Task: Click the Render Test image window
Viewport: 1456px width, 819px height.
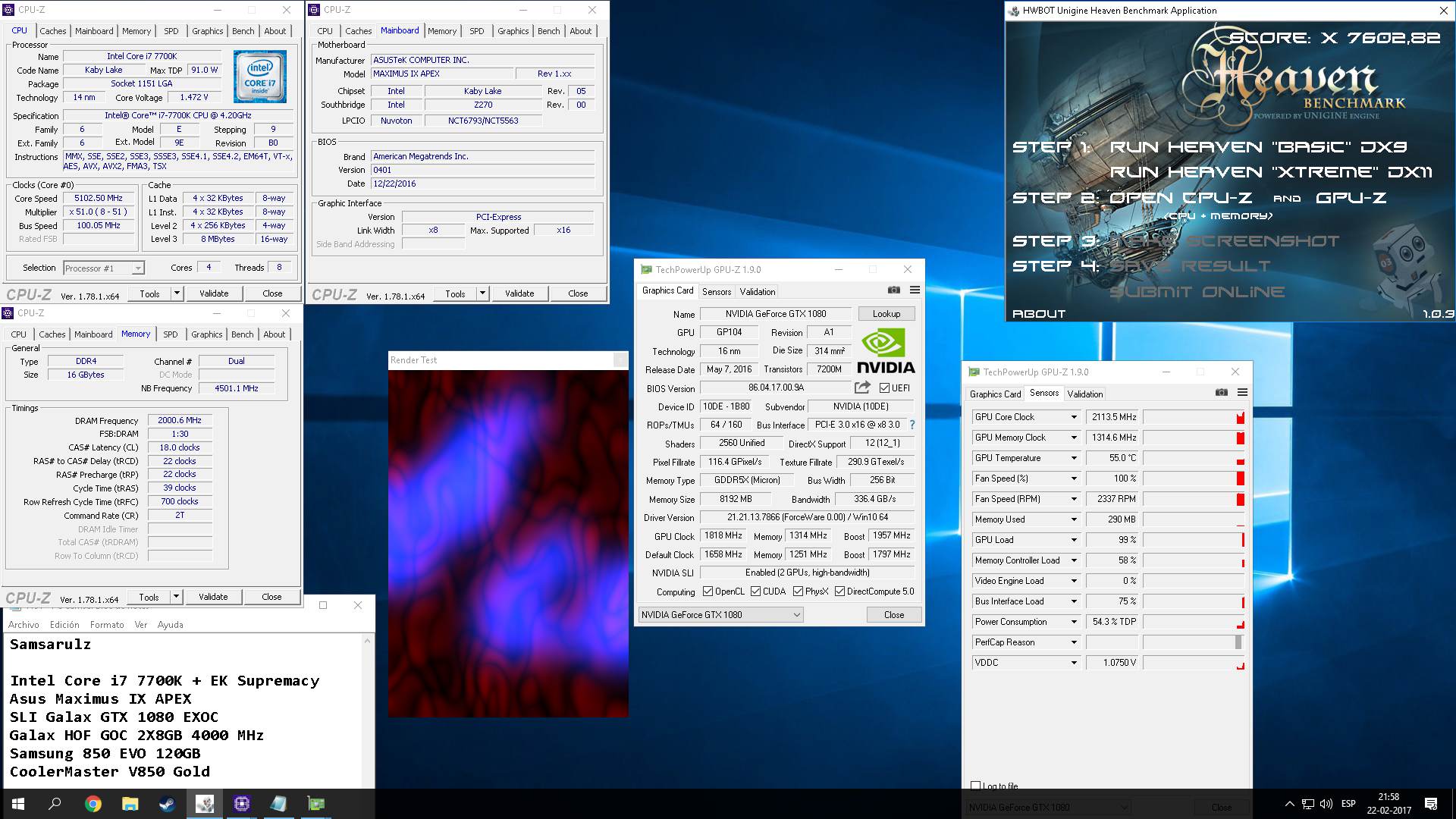Action: [x=508, y=543]
